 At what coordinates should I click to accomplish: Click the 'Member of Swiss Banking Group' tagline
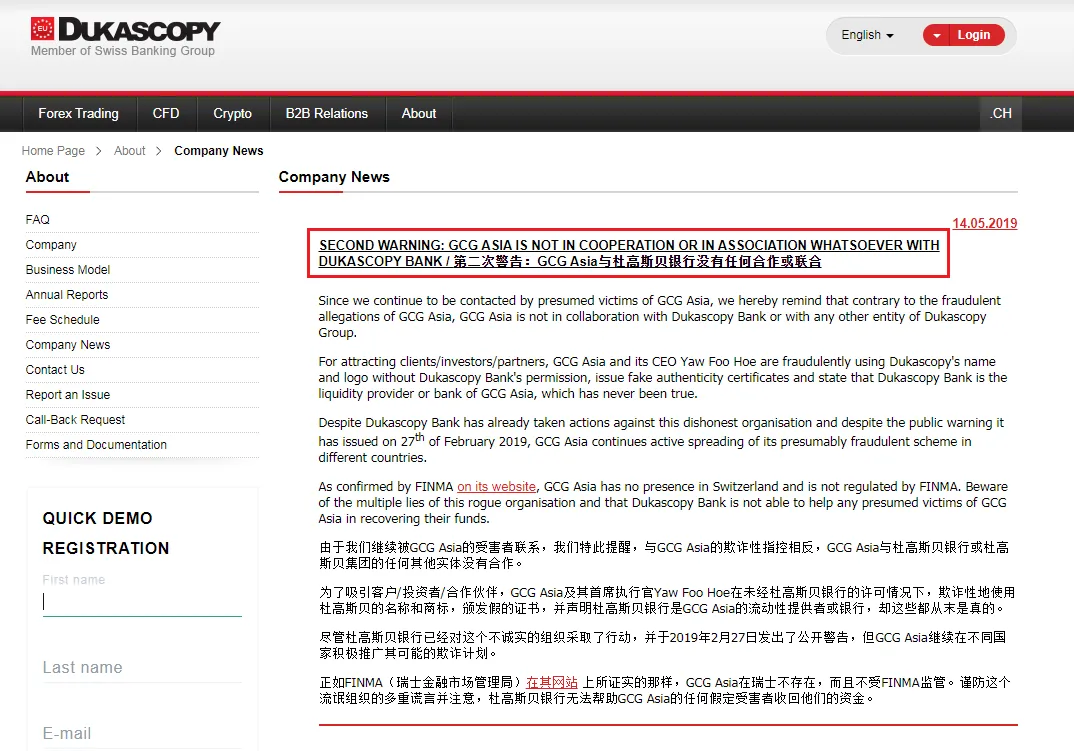click(123, 51)
